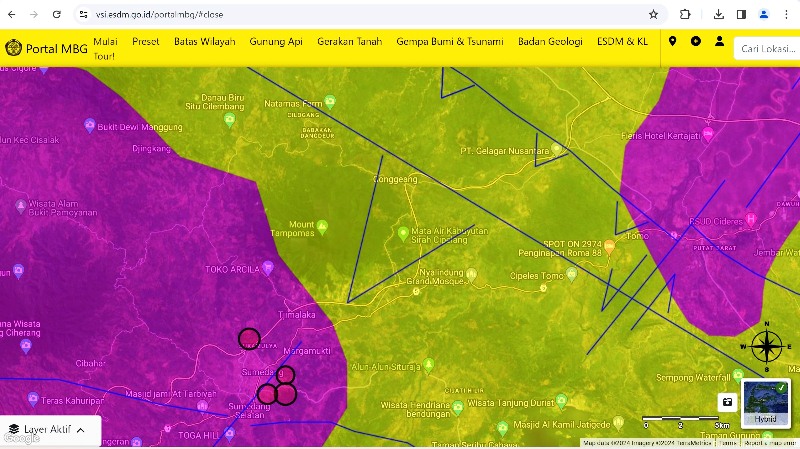Click the Report a map error link
Screen dimensions: 800x449
pos(769,443)
